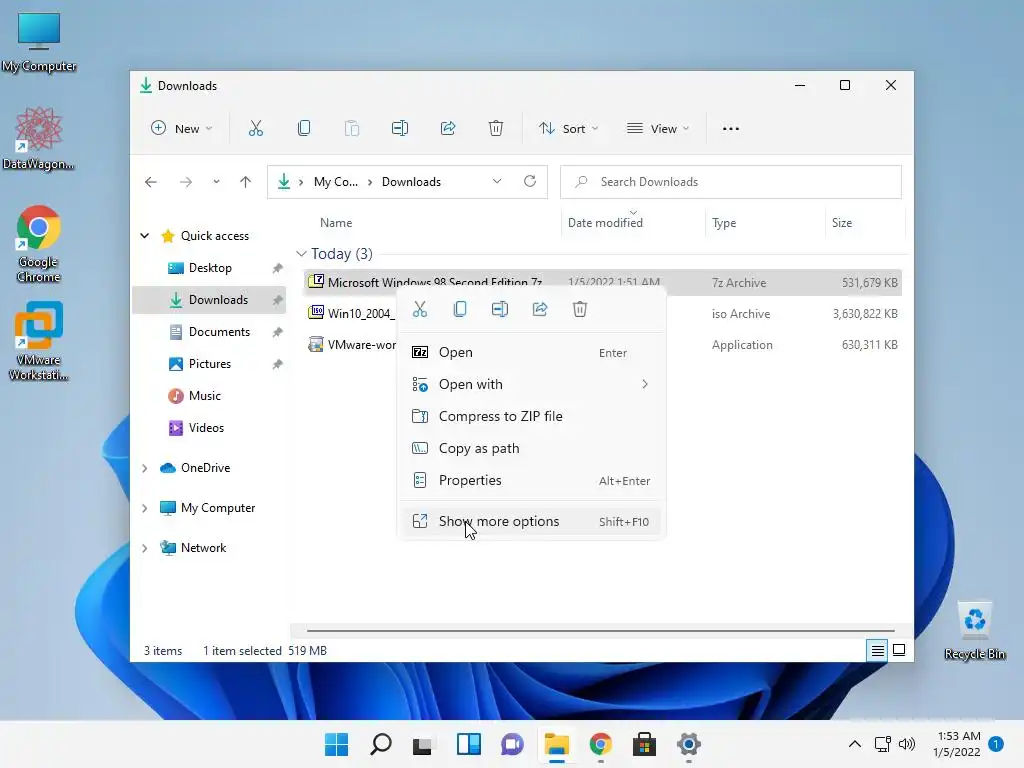Open the View dropdown
This screenshot has width=1024, height=768.
pos(658,129)
